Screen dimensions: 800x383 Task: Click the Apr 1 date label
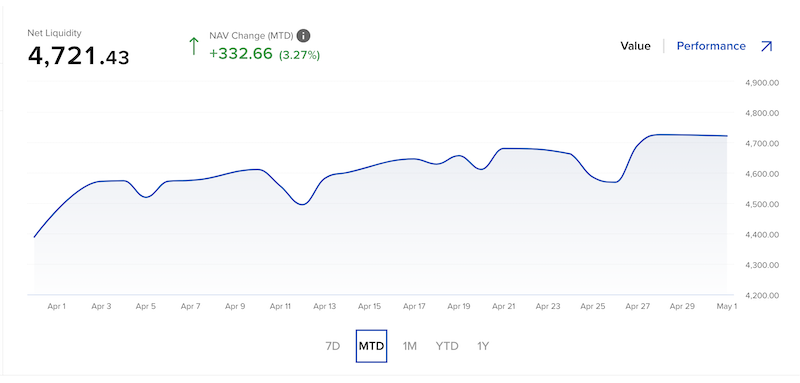pyautogui.click(x=57, y=307)
